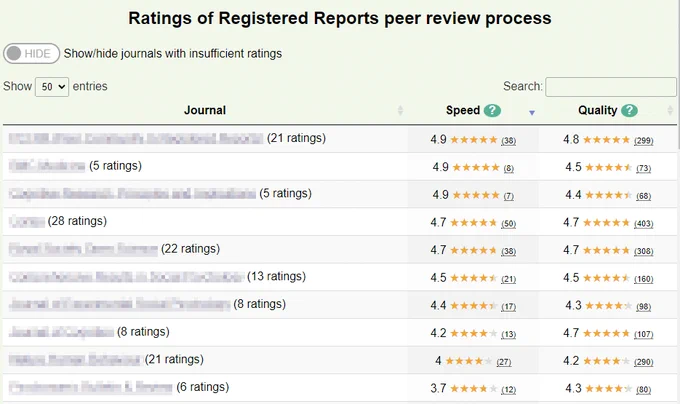Open the (403) quality ratings count link

pos(644,224)
